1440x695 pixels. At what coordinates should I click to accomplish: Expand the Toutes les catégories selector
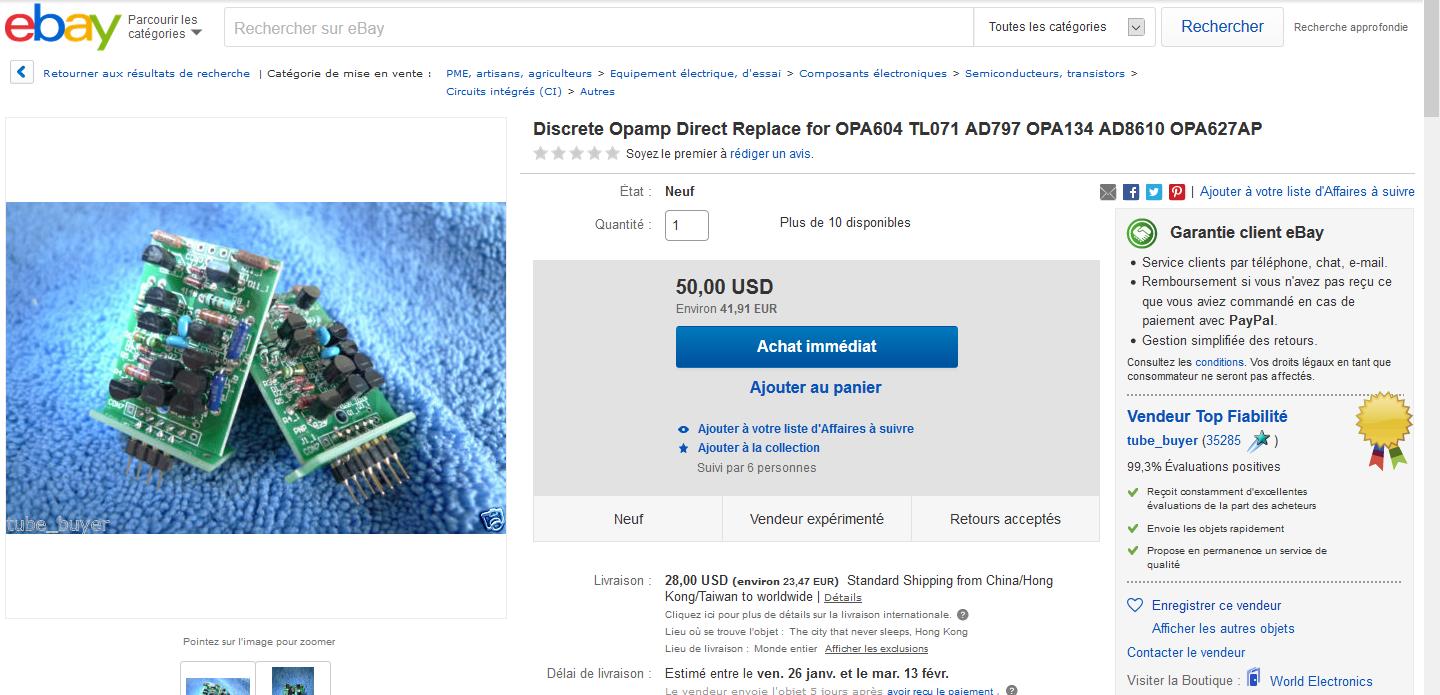click(1065, 27)
